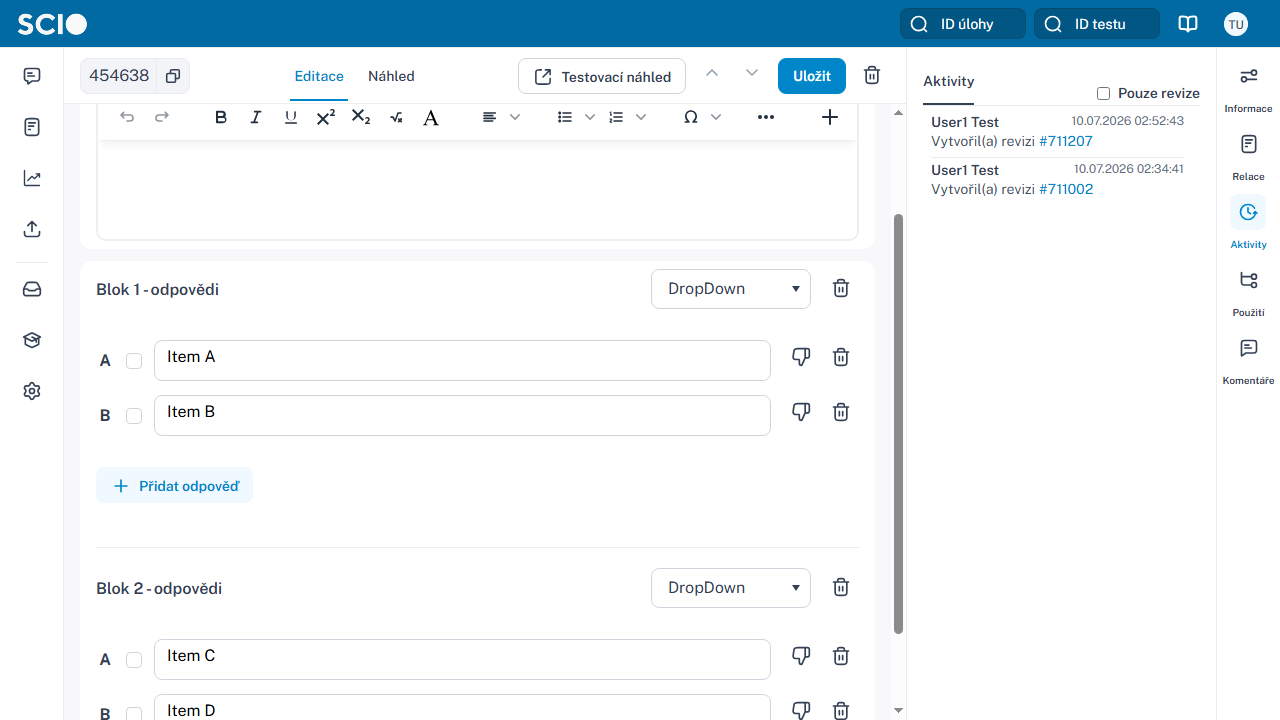This screenshot has width=1280, height=720.
Task: Click thumbs-down icon for Item C
Action: tap(800, 656)
